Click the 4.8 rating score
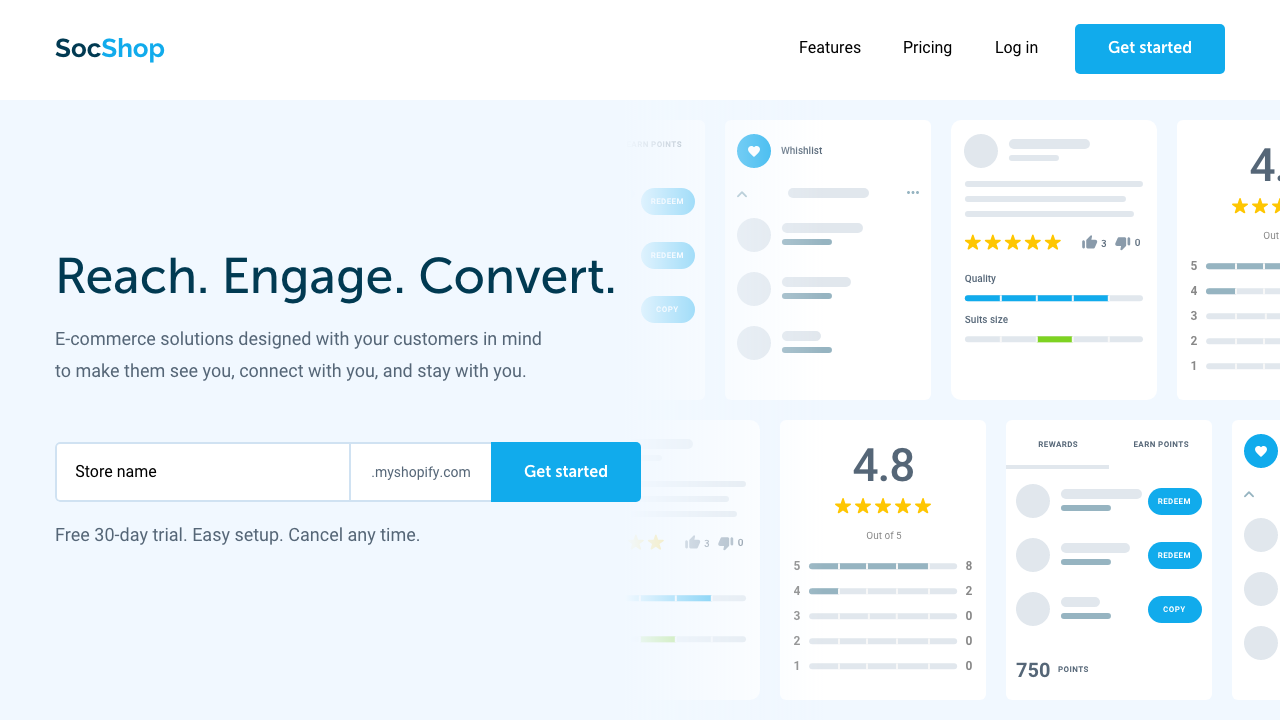 point(884,466)
